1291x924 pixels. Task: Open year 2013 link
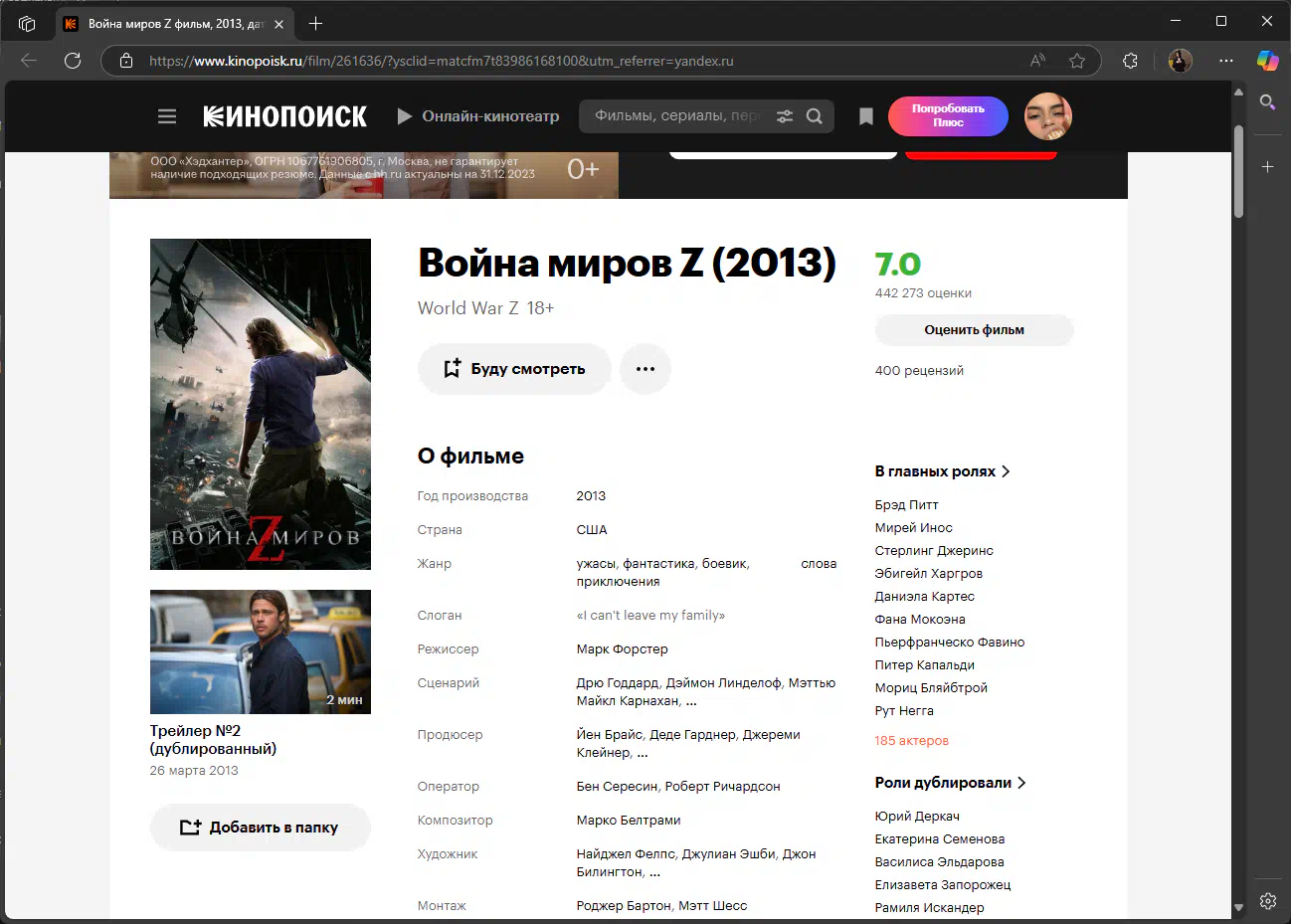pyautogui.click(x=591, y=496)
